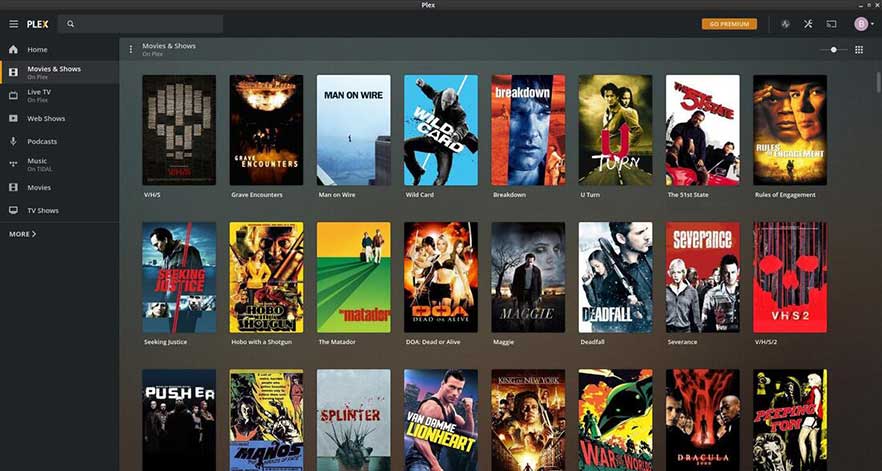Open the V/H/S/2 poster

click(x=790, y=277)
